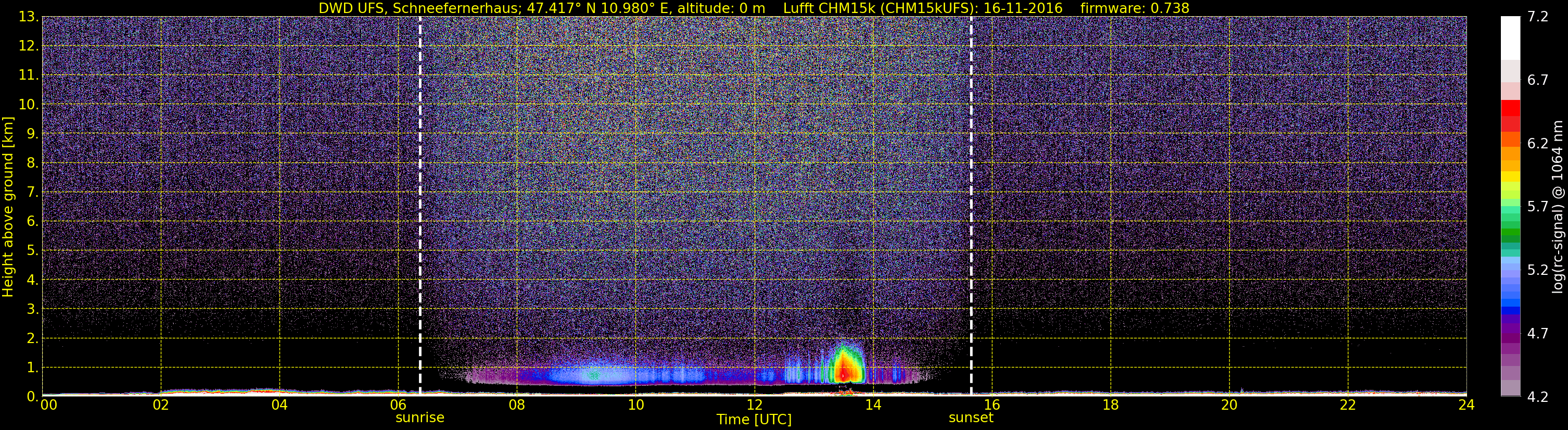The image size is (1568, 430).
Task: Click the '4.2' value at the colorbar bottom
Action: coord(1538,397)
